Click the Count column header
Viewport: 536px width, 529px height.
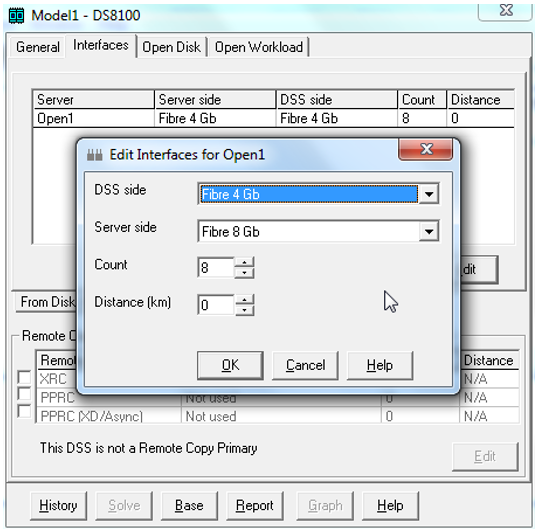(x=422, y=100)
